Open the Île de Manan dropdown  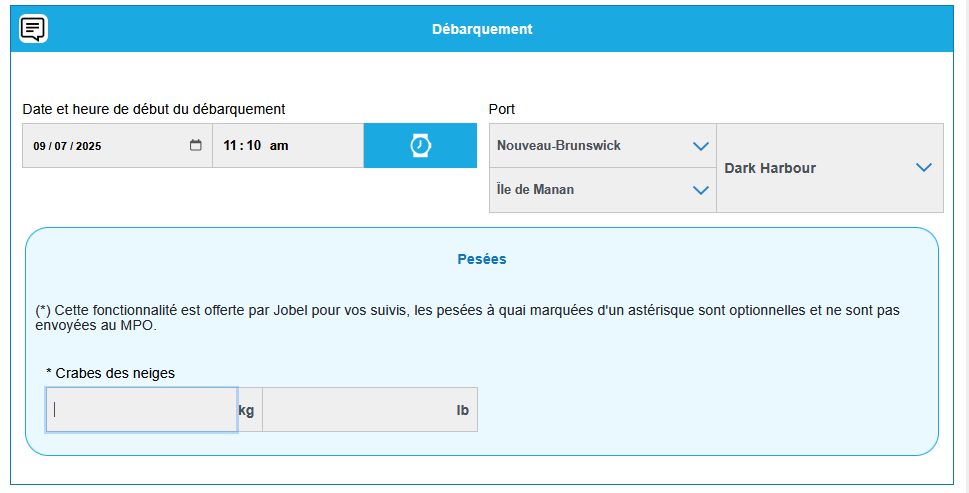[x=700, y=190]
